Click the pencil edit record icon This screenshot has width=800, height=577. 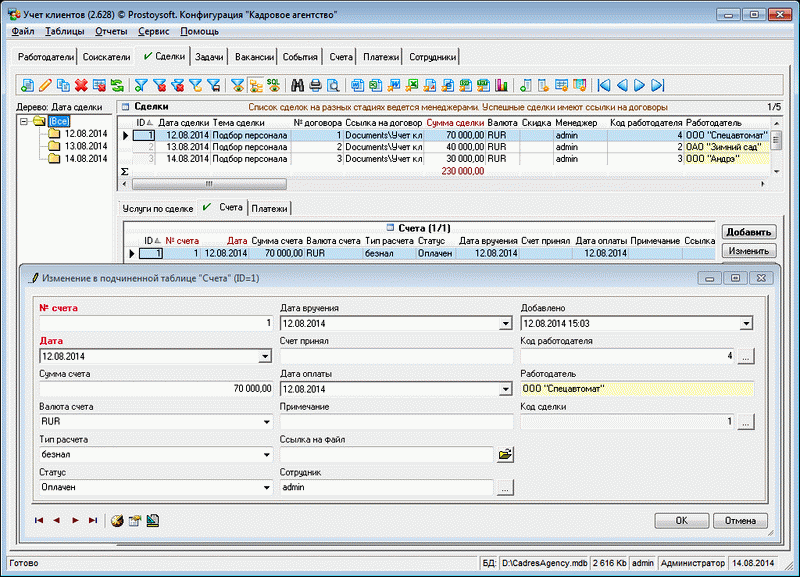click(x=45, y=85)
